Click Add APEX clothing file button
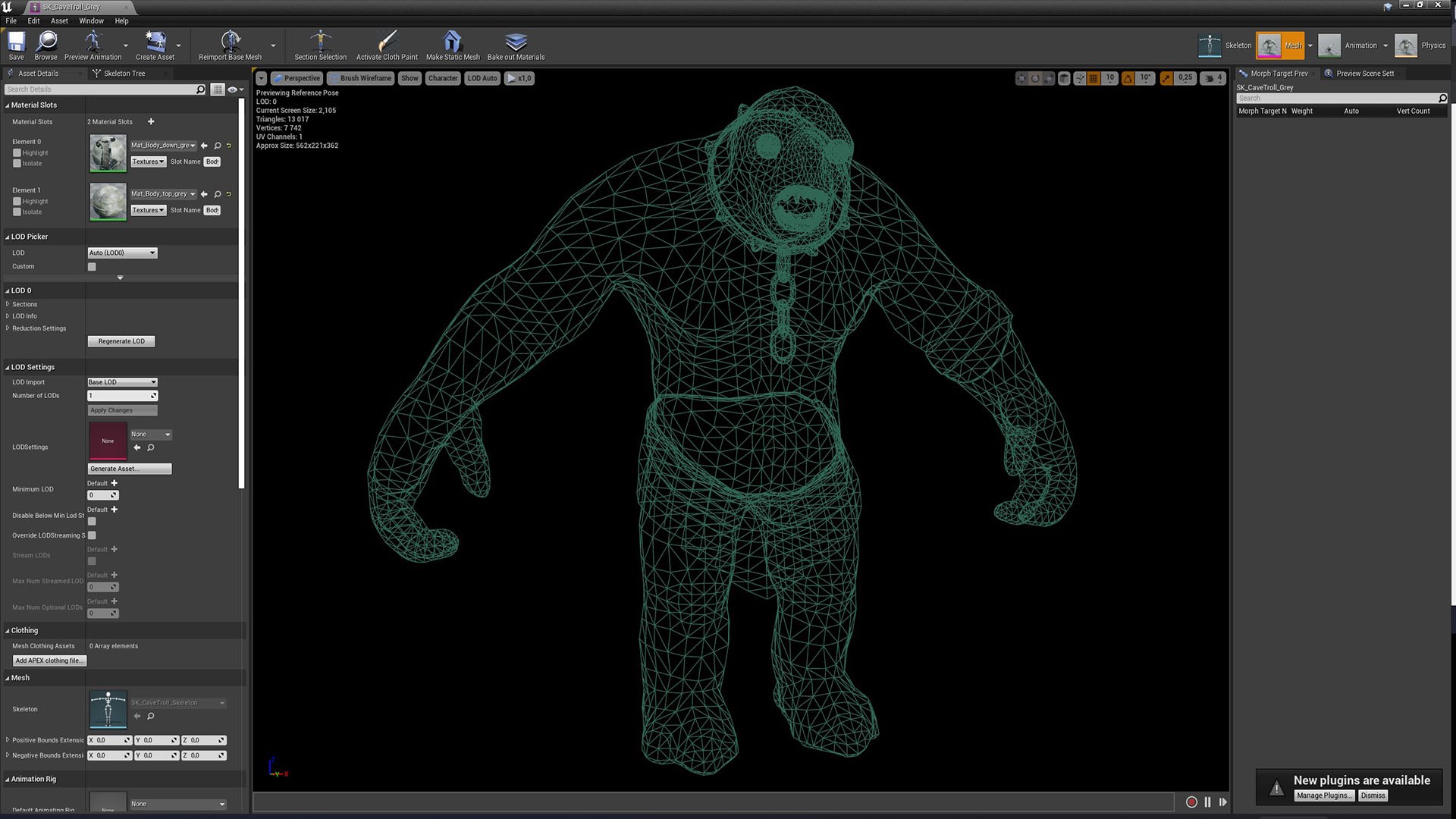Image resolution: width=1456 pixels, height=819 pixels. click(x=49, y=661)
